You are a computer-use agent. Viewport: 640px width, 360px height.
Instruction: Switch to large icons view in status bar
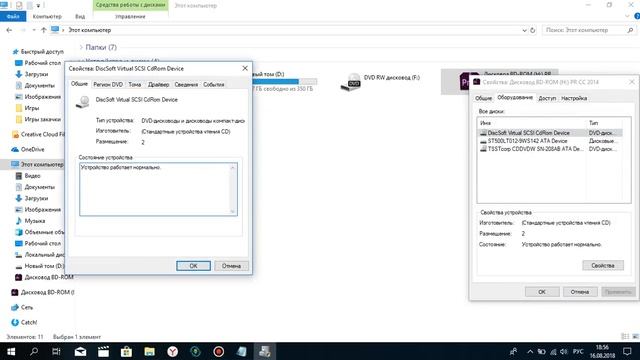pos(635,337)
